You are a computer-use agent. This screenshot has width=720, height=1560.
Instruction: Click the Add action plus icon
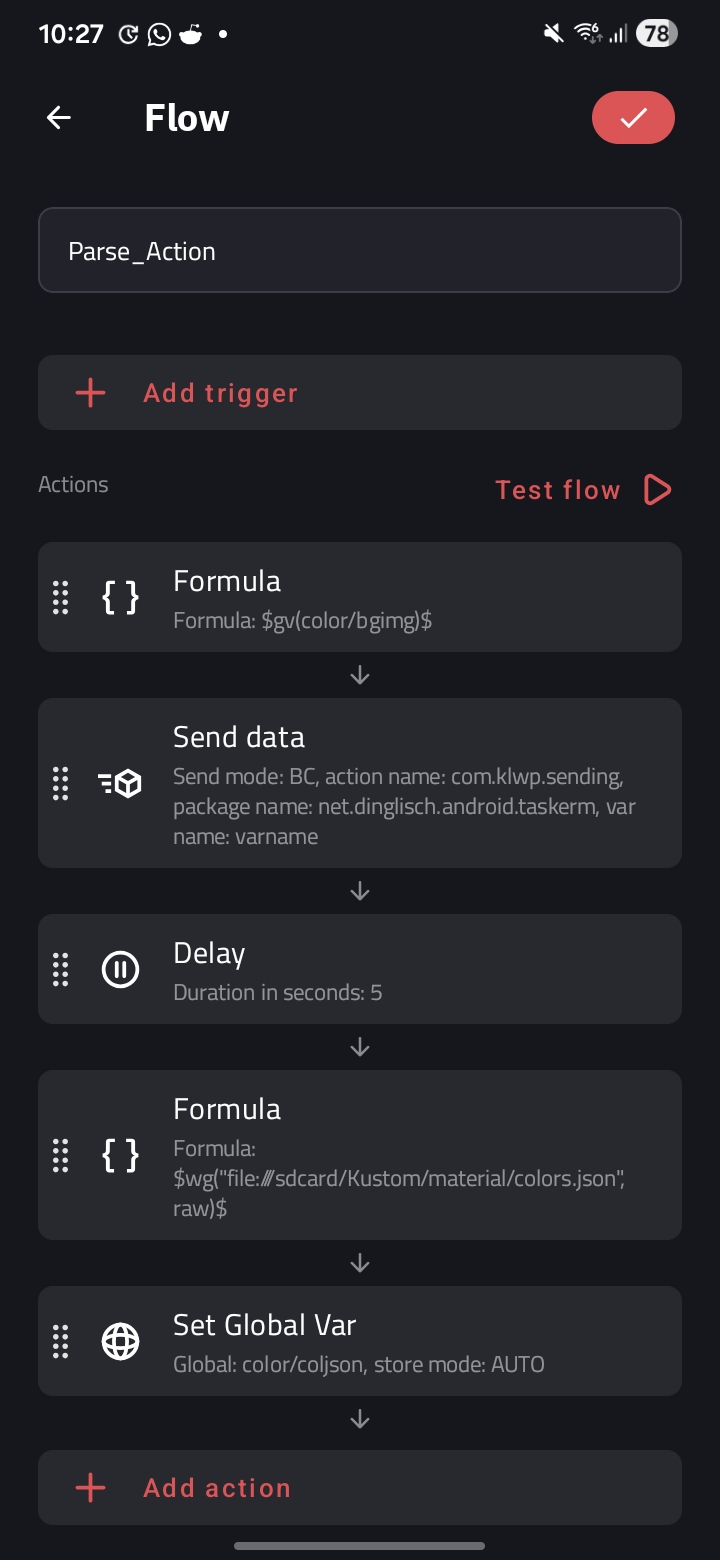[x=90, y=1488]
